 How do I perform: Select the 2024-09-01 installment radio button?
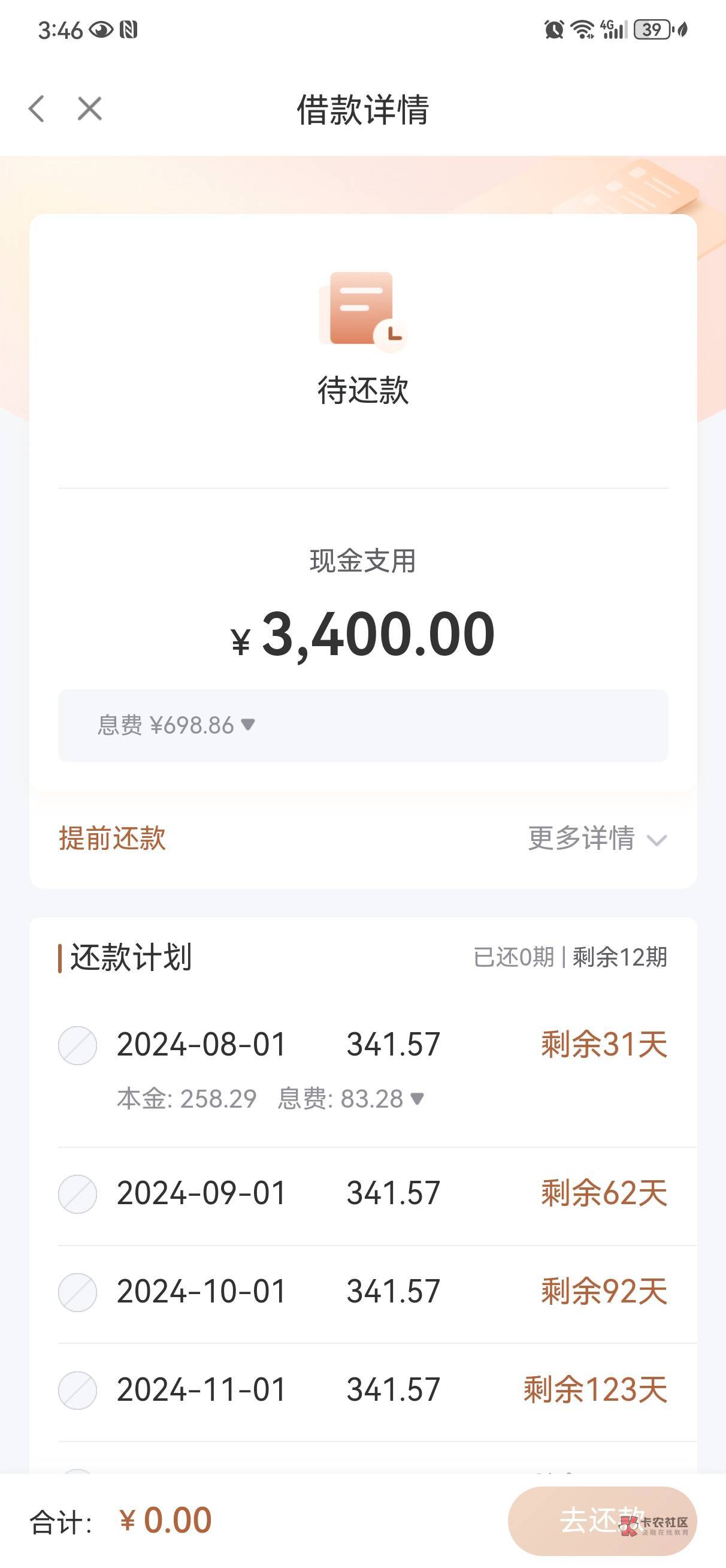tap(77, 1193)
